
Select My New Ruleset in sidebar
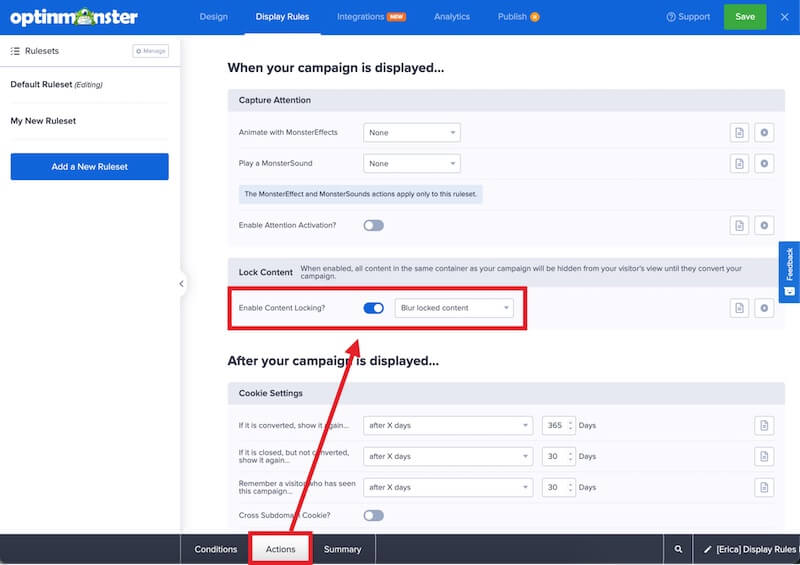click(43, 121)
